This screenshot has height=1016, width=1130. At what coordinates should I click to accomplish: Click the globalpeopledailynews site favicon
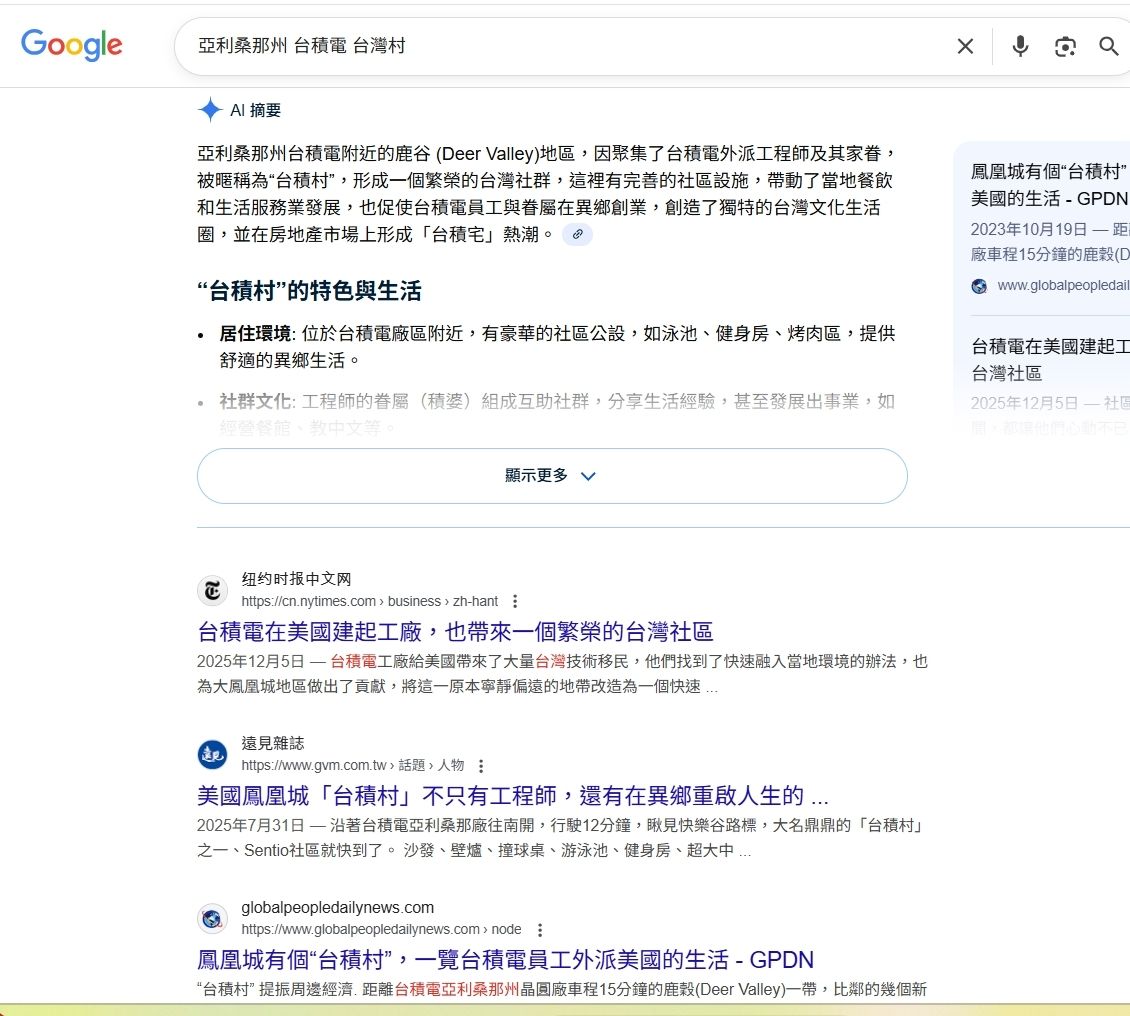[212, 918]
